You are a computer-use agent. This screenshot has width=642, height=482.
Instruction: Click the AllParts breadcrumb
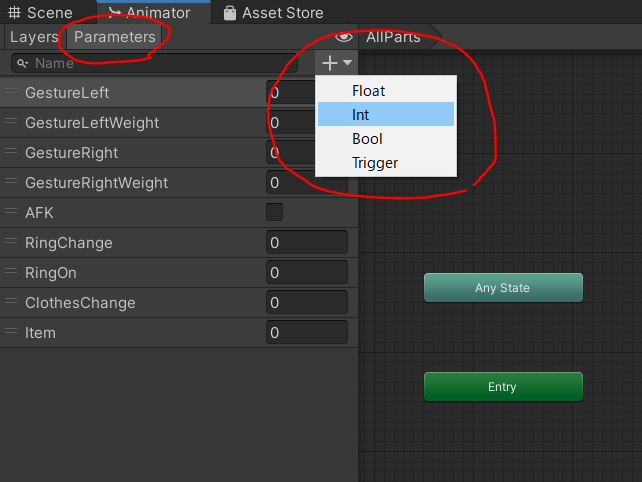point(393,37)
